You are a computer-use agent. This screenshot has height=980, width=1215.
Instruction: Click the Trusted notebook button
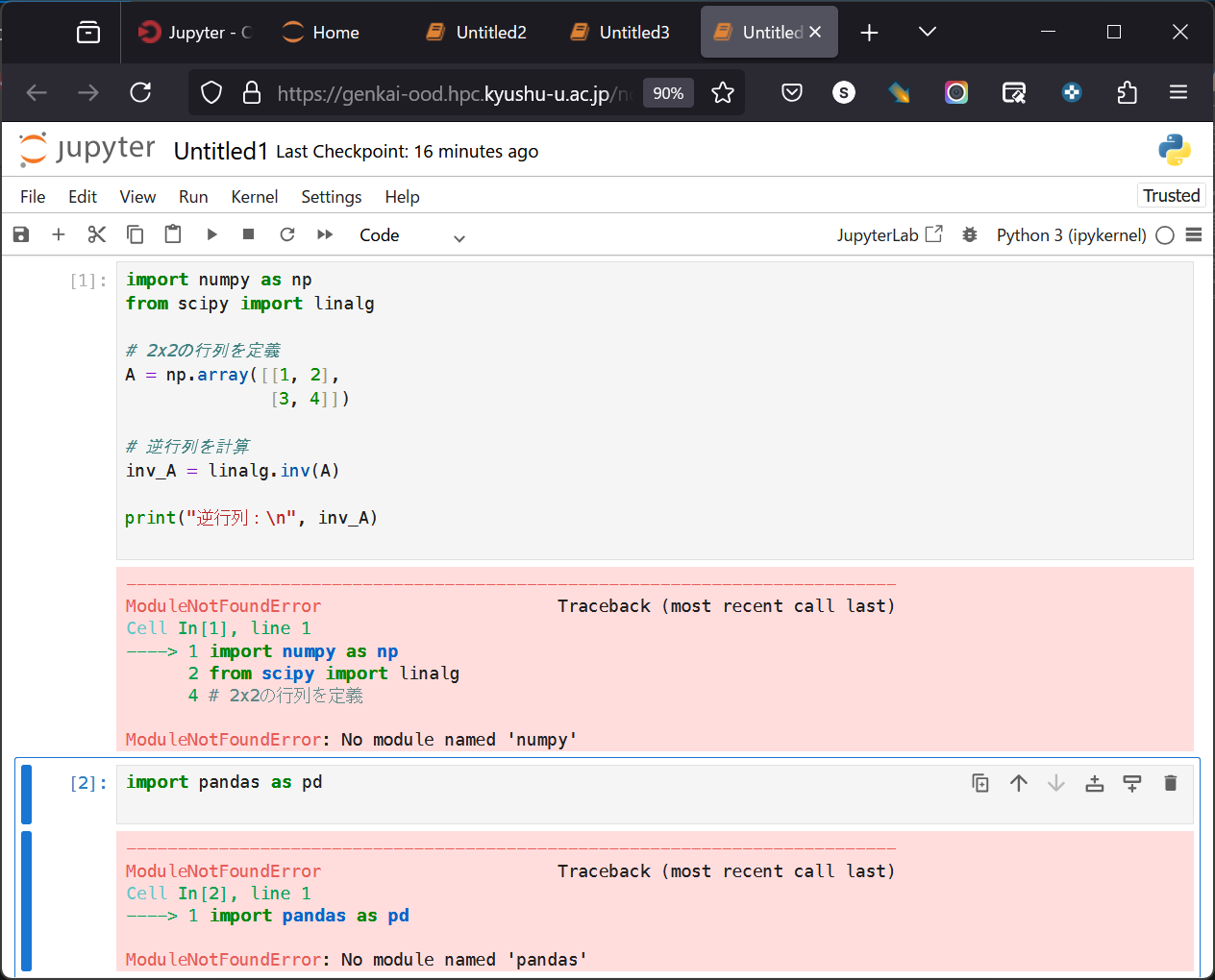click(1171, 195)
